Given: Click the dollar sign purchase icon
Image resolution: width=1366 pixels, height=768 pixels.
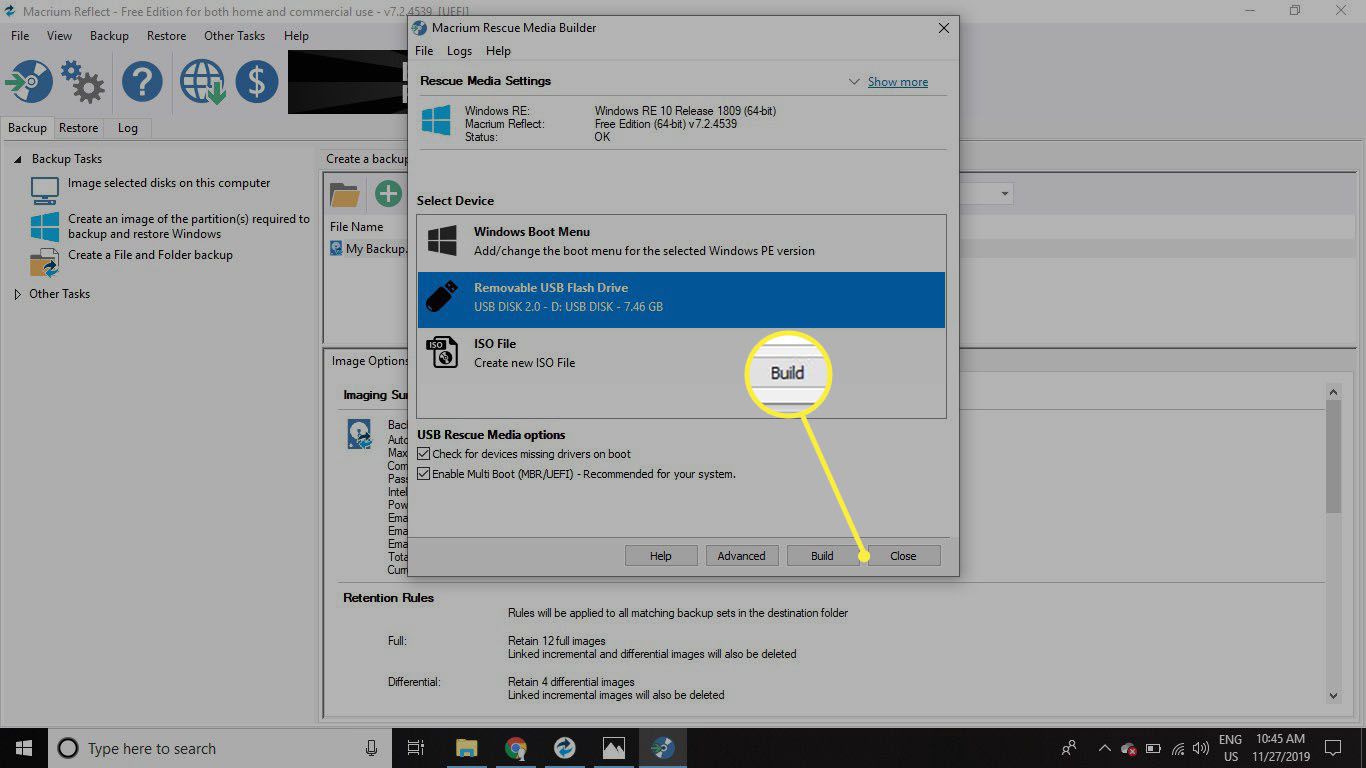Looking at the screenshot, I should 257,82.
